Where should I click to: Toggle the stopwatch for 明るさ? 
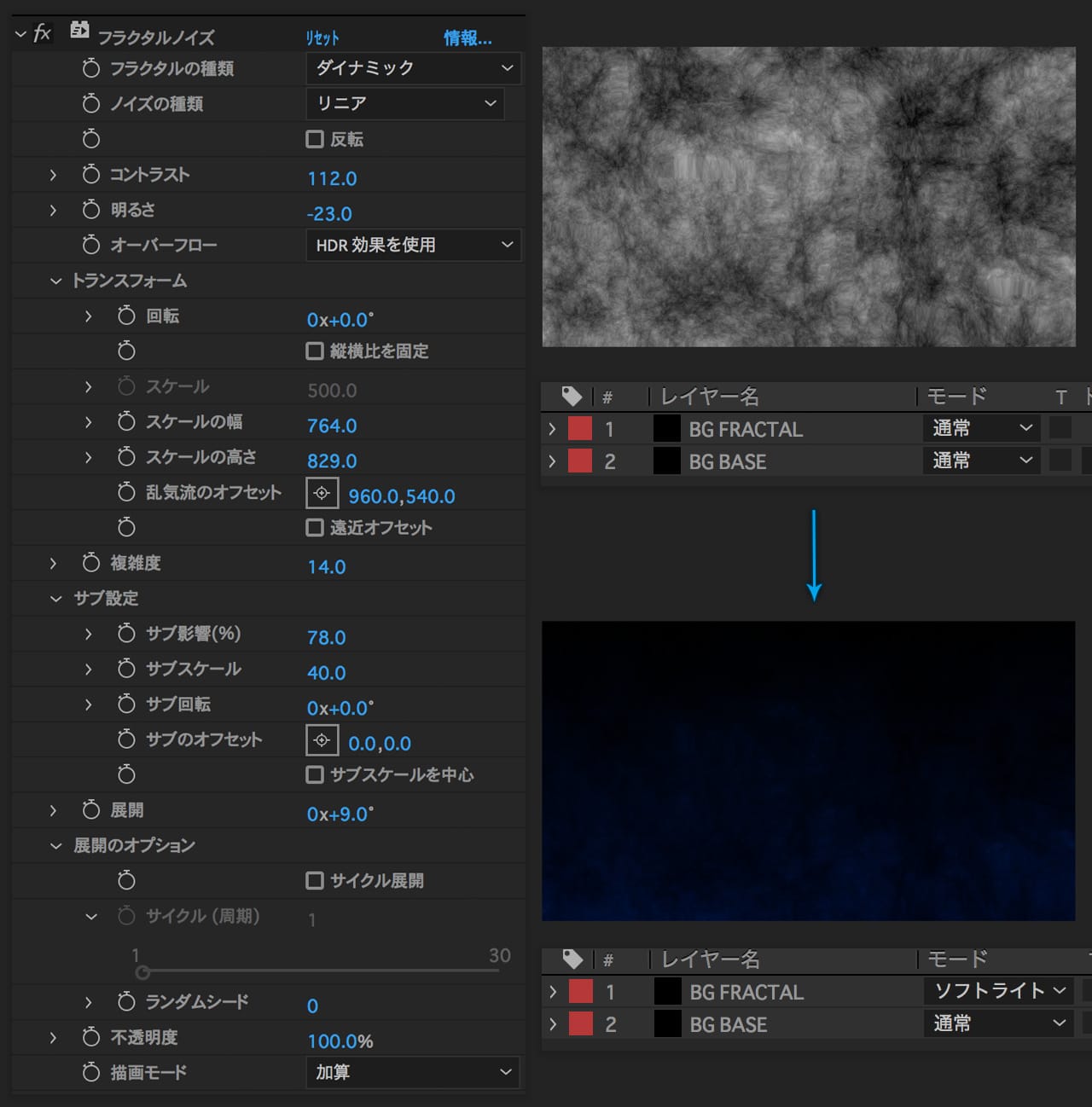91,210
